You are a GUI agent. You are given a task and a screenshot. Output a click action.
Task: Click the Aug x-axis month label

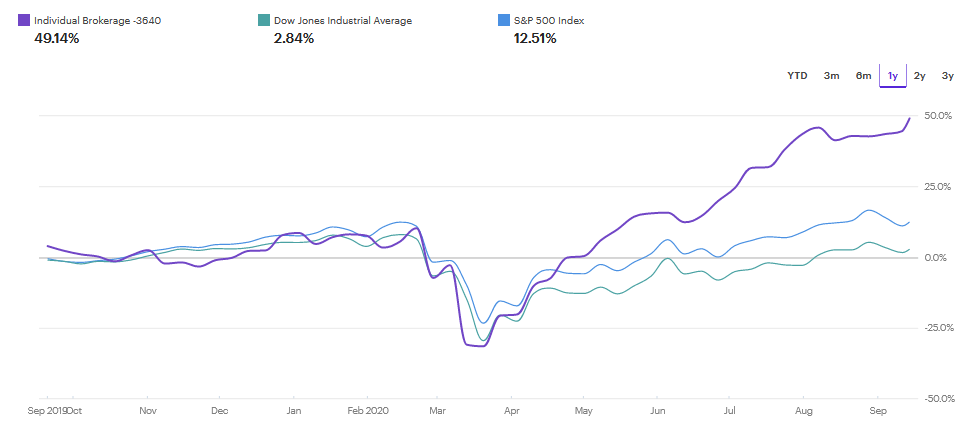tap(803, 411)
